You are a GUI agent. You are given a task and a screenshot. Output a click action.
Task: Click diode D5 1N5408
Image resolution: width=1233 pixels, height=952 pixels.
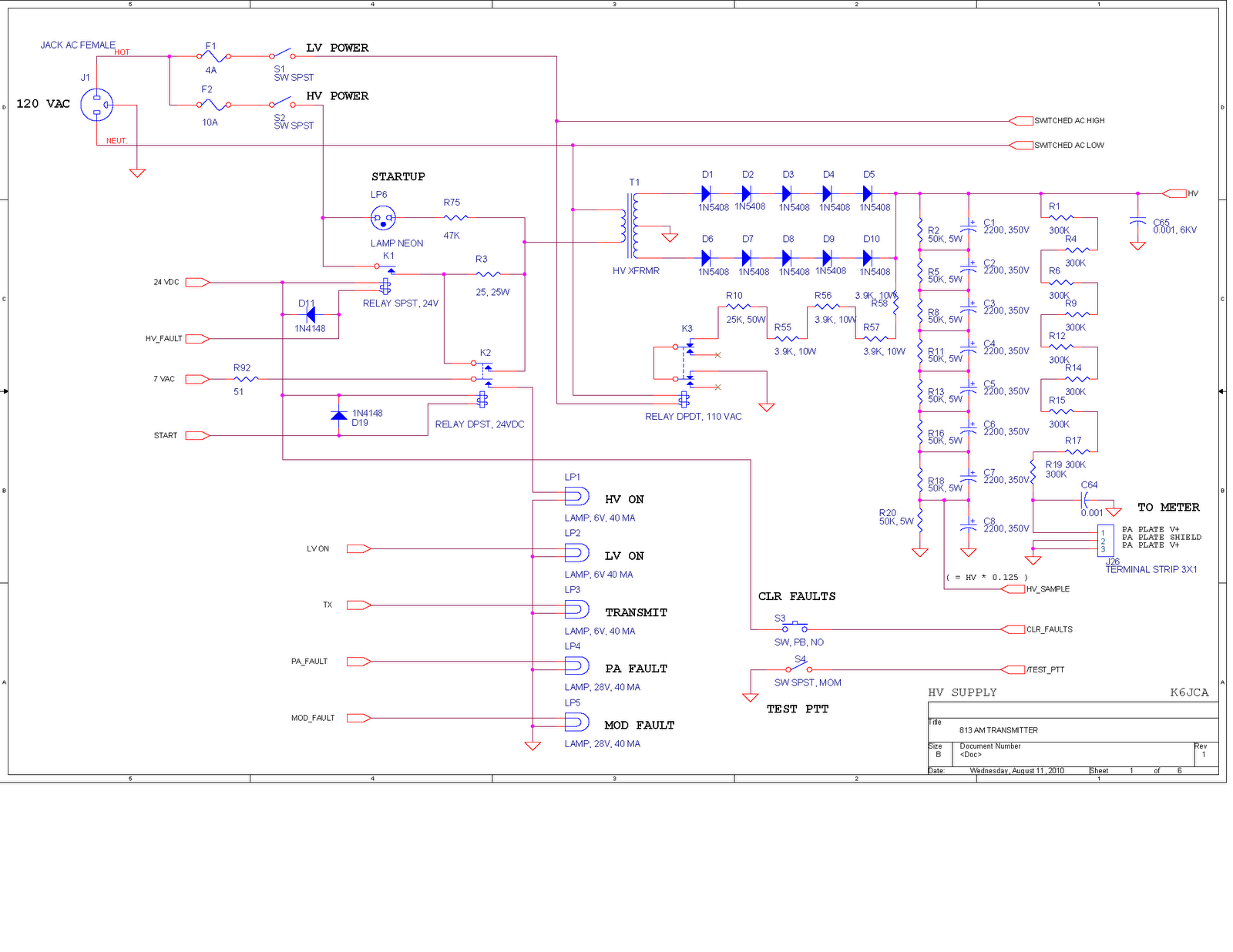pos(868,193)
